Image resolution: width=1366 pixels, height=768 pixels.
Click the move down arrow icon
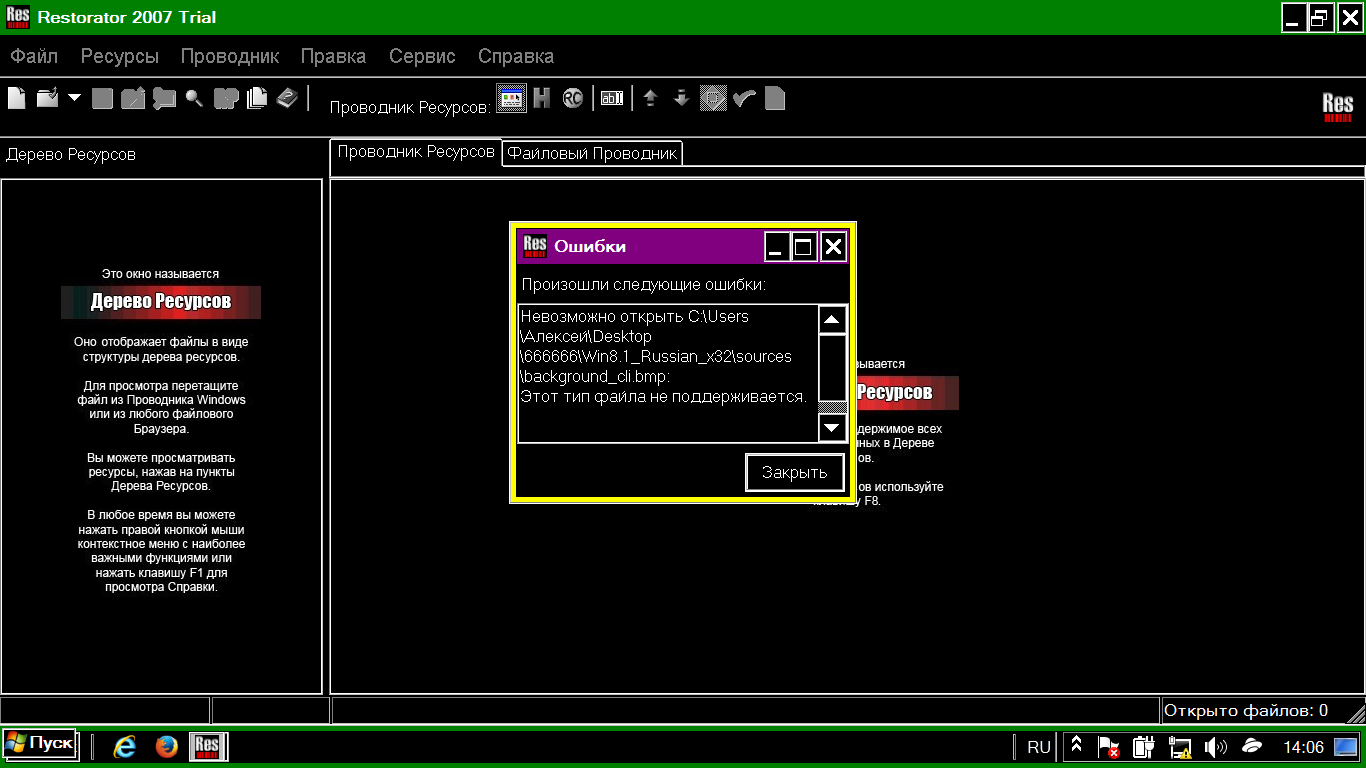point(681,98)
